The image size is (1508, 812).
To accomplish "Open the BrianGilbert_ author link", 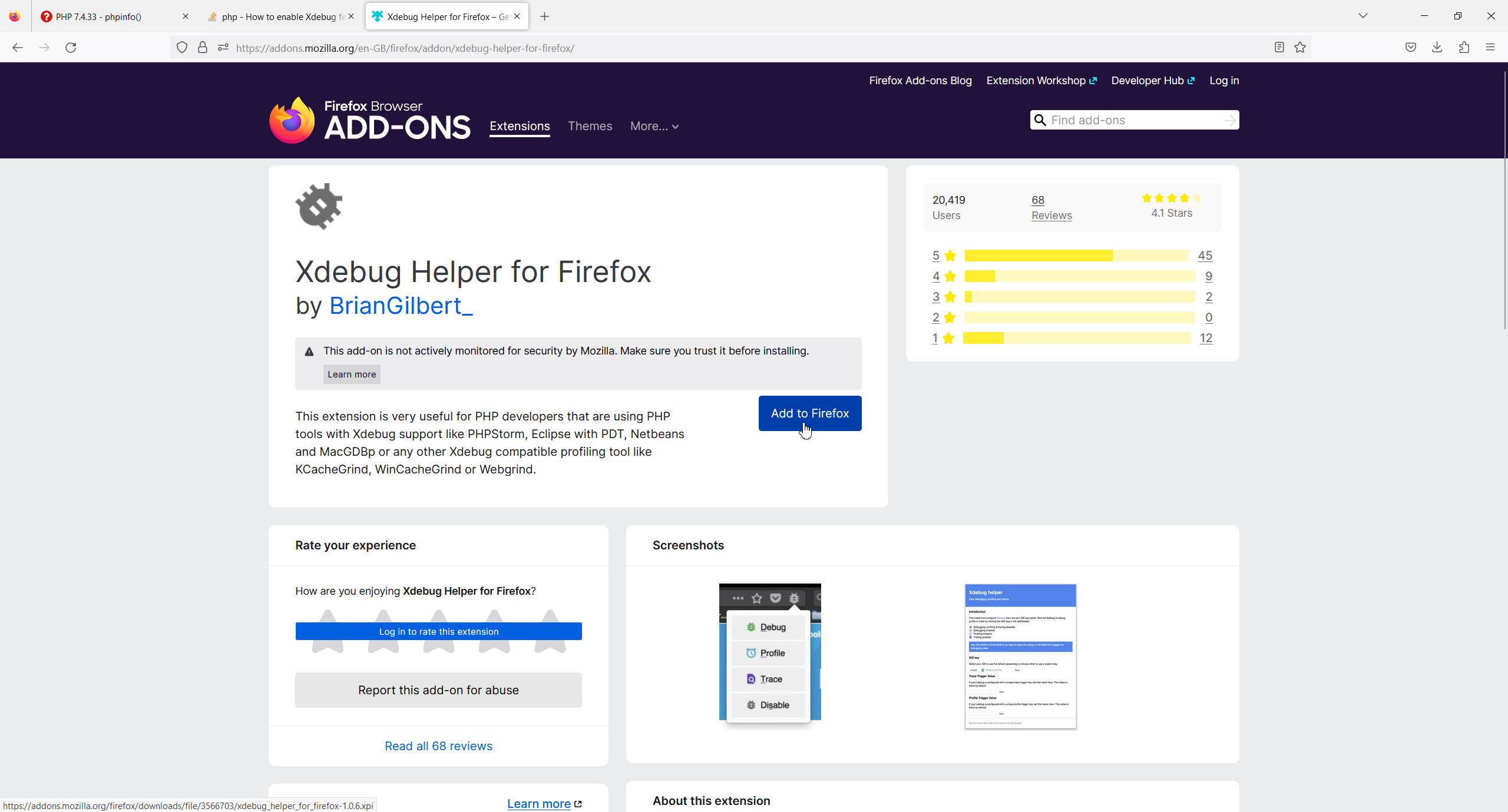I will (401, 306).
